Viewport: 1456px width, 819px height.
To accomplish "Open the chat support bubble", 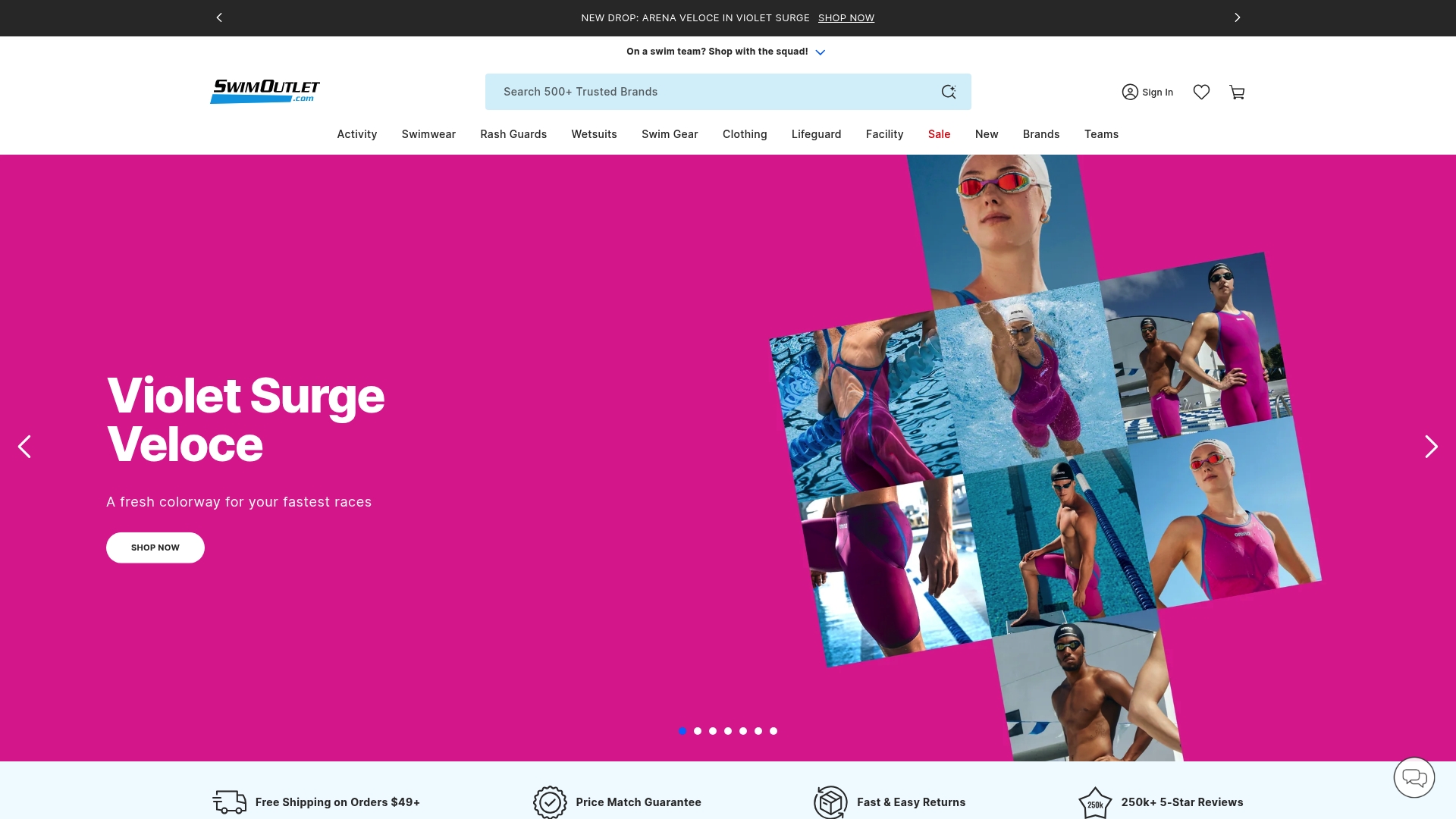I will (1414, 777).
